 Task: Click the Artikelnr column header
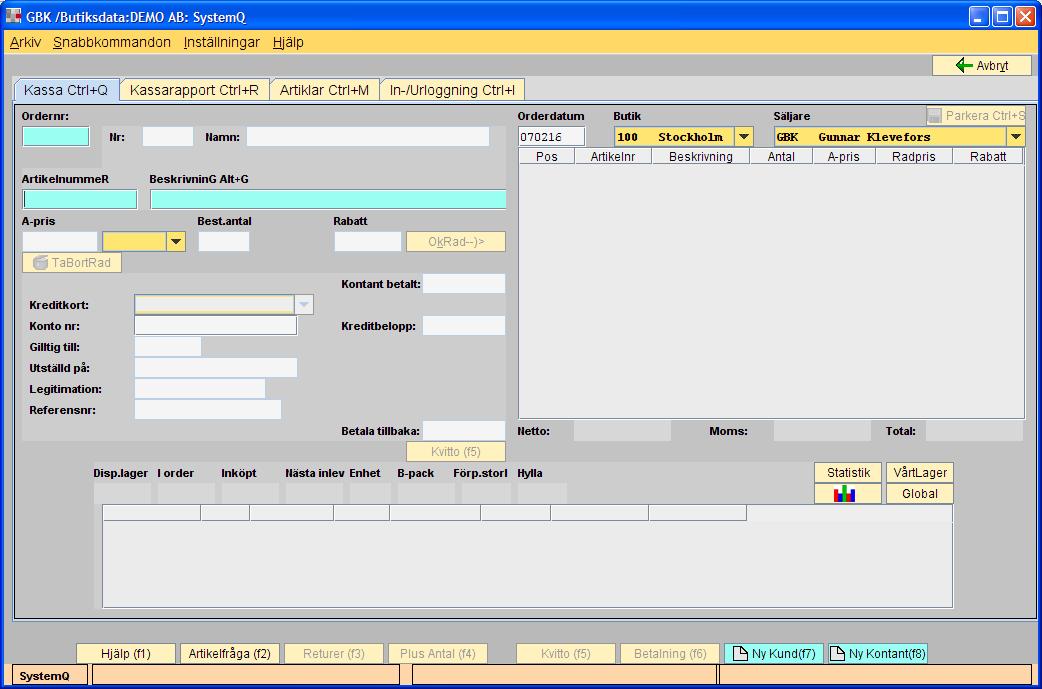(613, 157)
